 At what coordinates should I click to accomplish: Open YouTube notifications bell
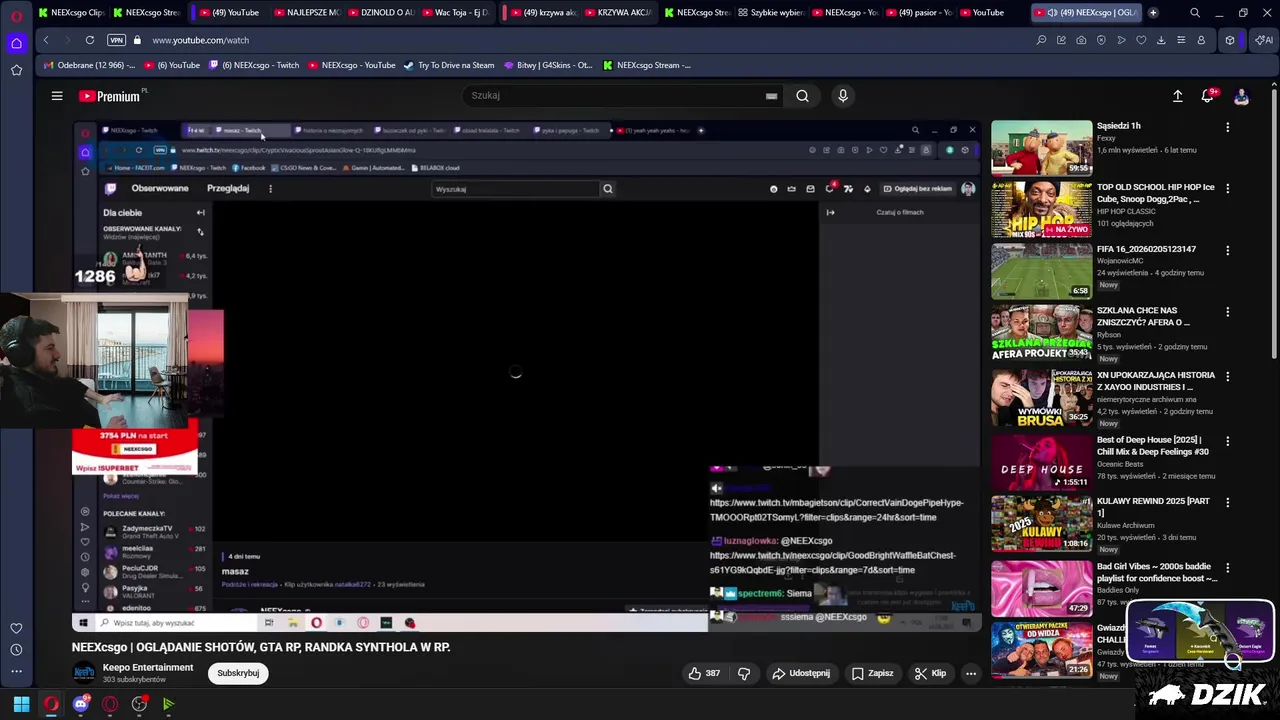(x=1208, y=96)
